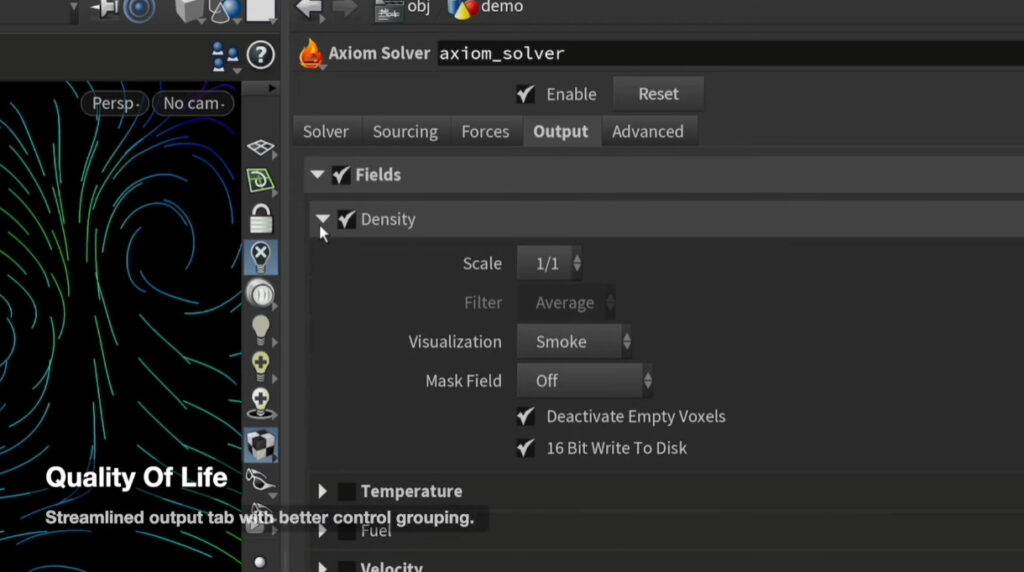Select the disabled lighting bulb icon
The image size is (1024, 572).
[x=261, y=256]
